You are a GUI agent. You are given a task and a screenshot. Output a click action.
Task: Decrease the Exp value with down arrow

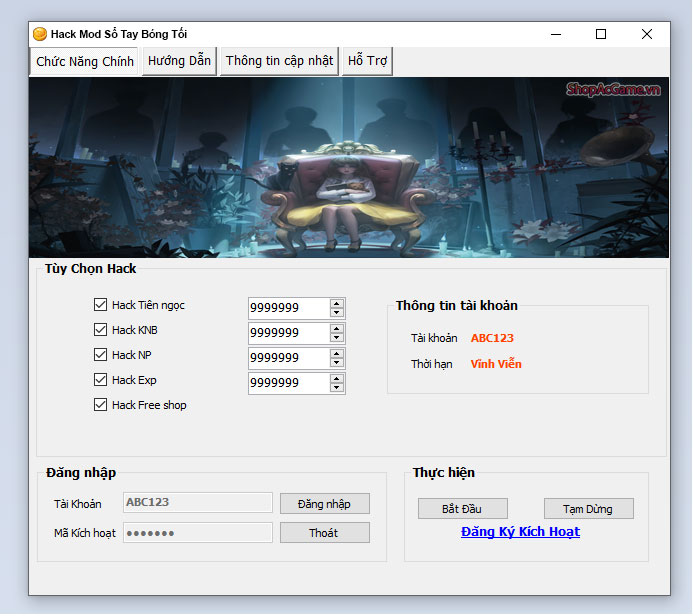(337, 388)
